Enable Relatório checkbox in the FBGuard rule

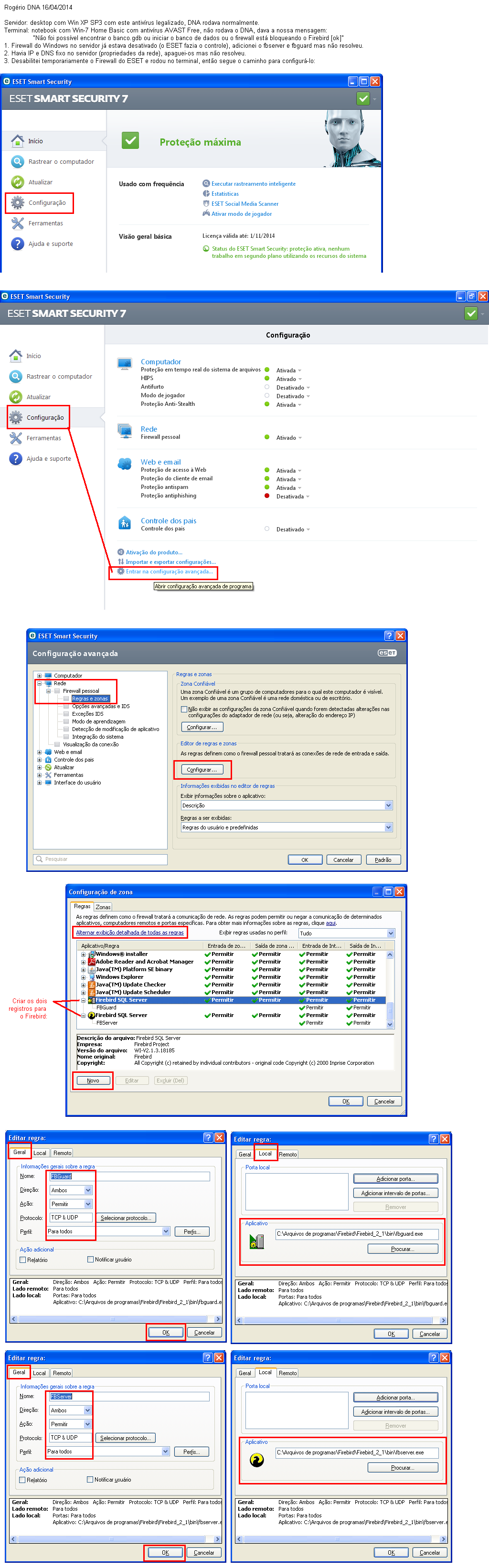click(x=22, y=1260)
